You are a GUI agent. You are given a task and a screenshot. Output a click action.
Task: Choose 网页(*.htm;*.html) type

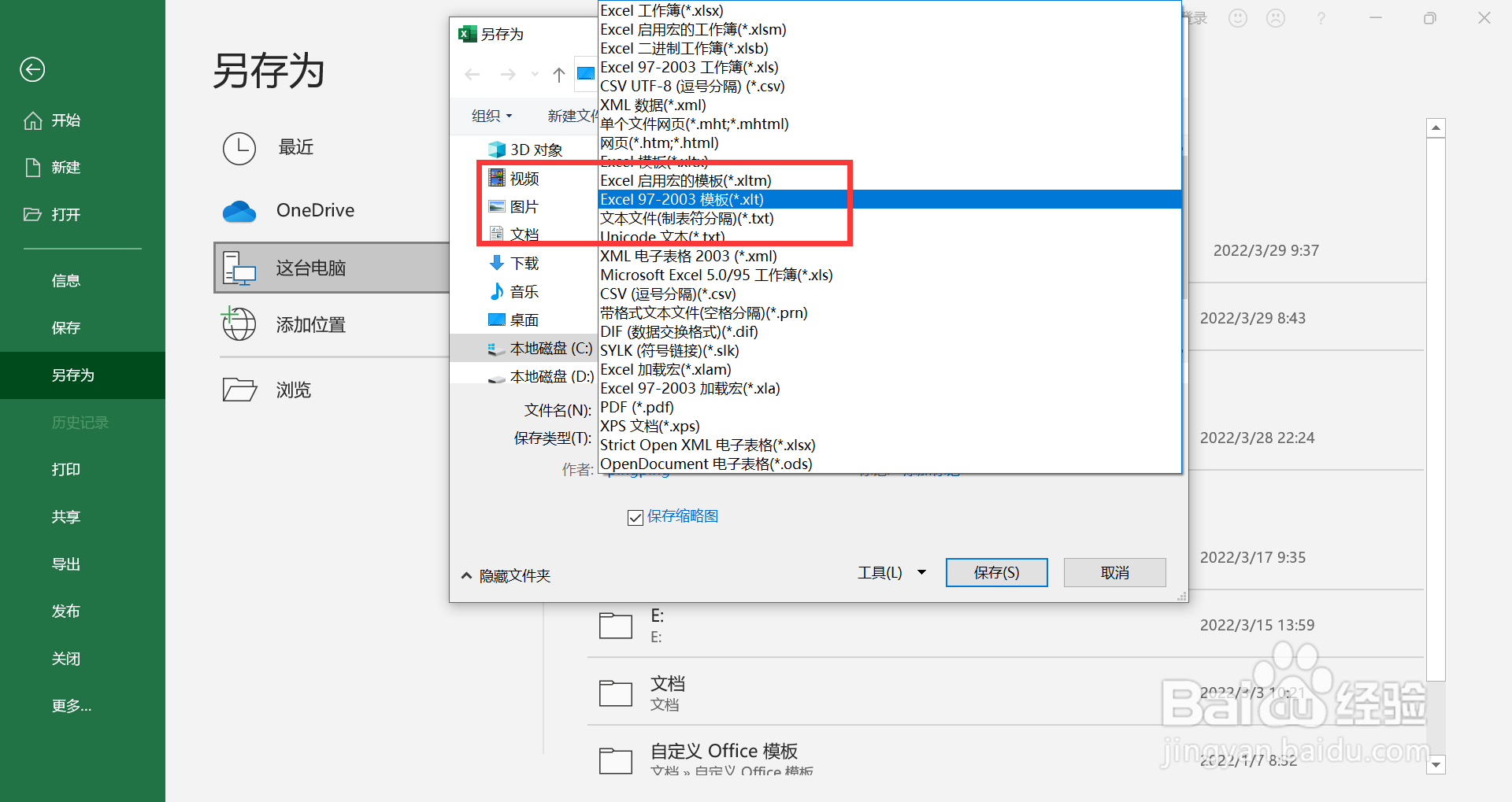coord(890,142)
